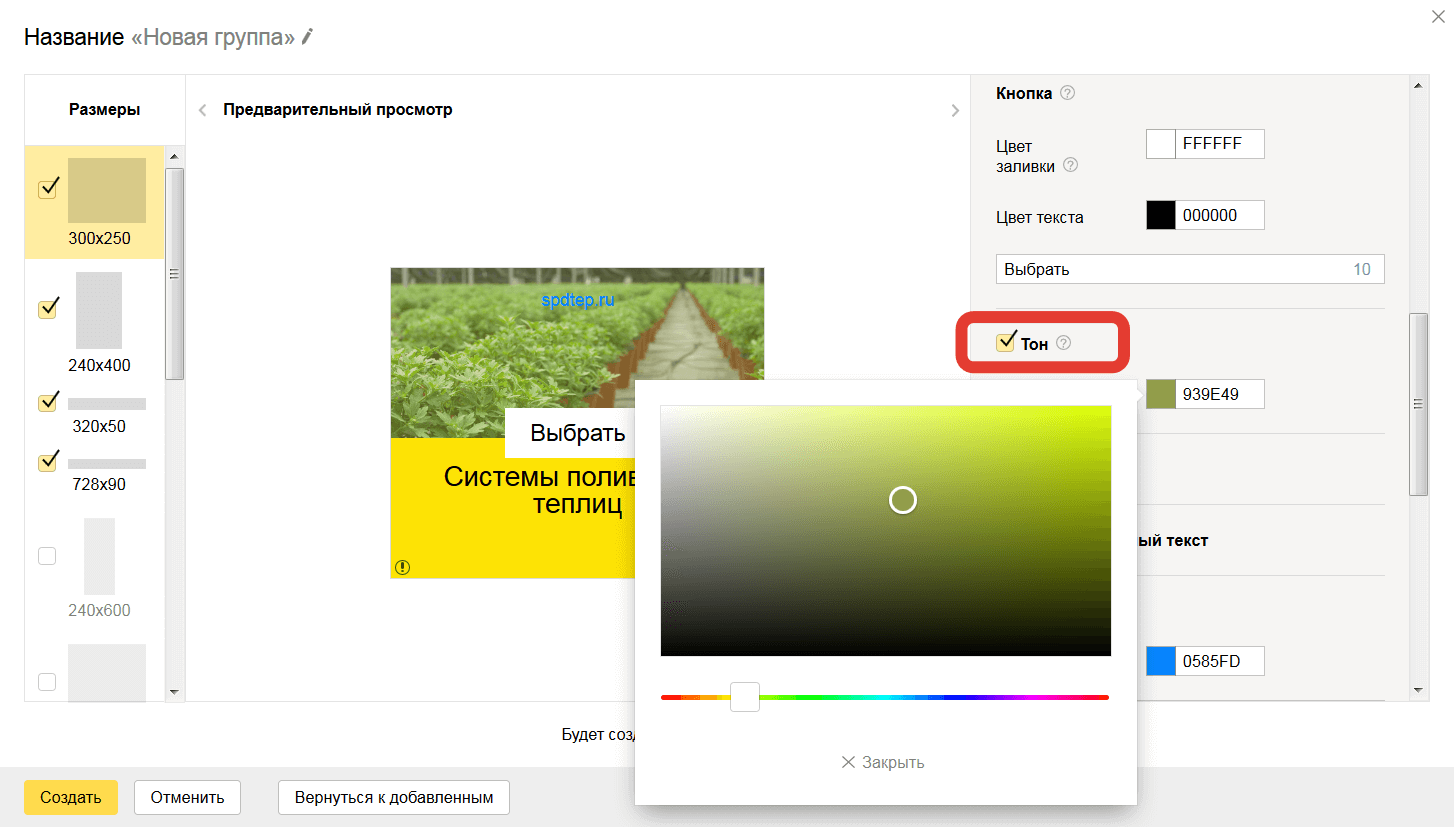Close the dialog with top-right X
Screen dimensions: 1454x827
1438,15
